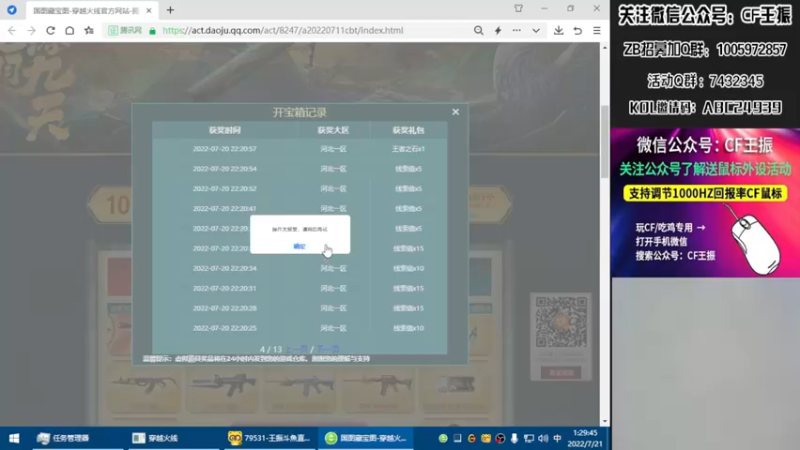Click the scrollbar up arrow
The height and width of the screenshot is (450, 800).
click(605, 47)
